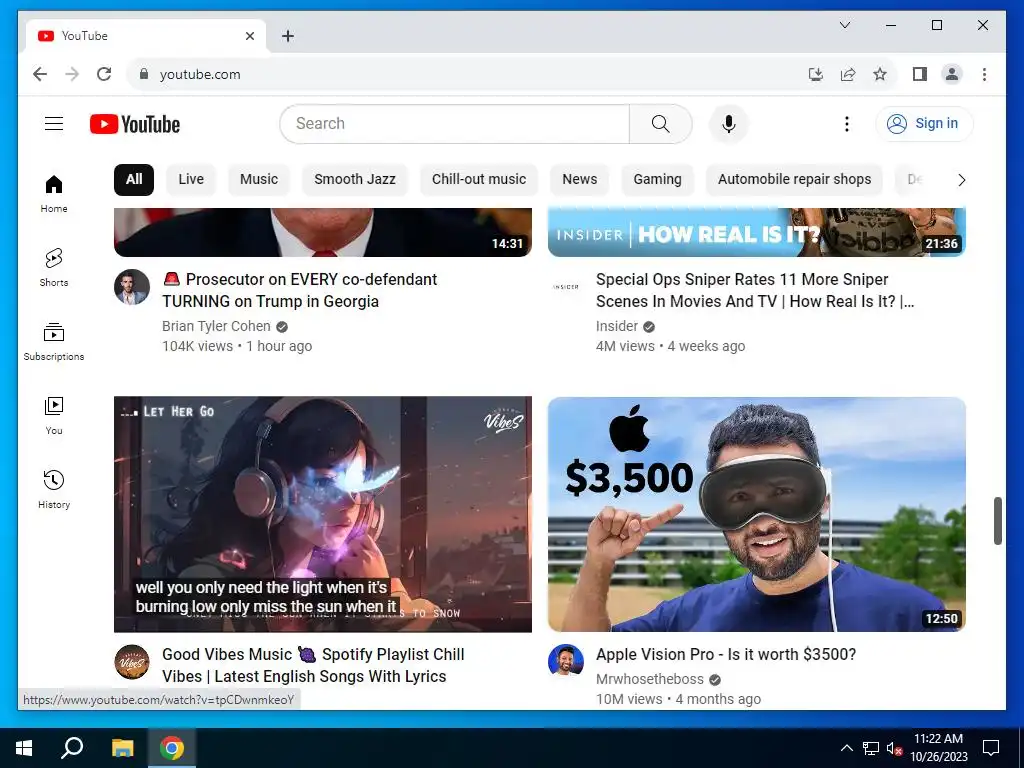Open the tab search dropdown chevron

(844, 25)
